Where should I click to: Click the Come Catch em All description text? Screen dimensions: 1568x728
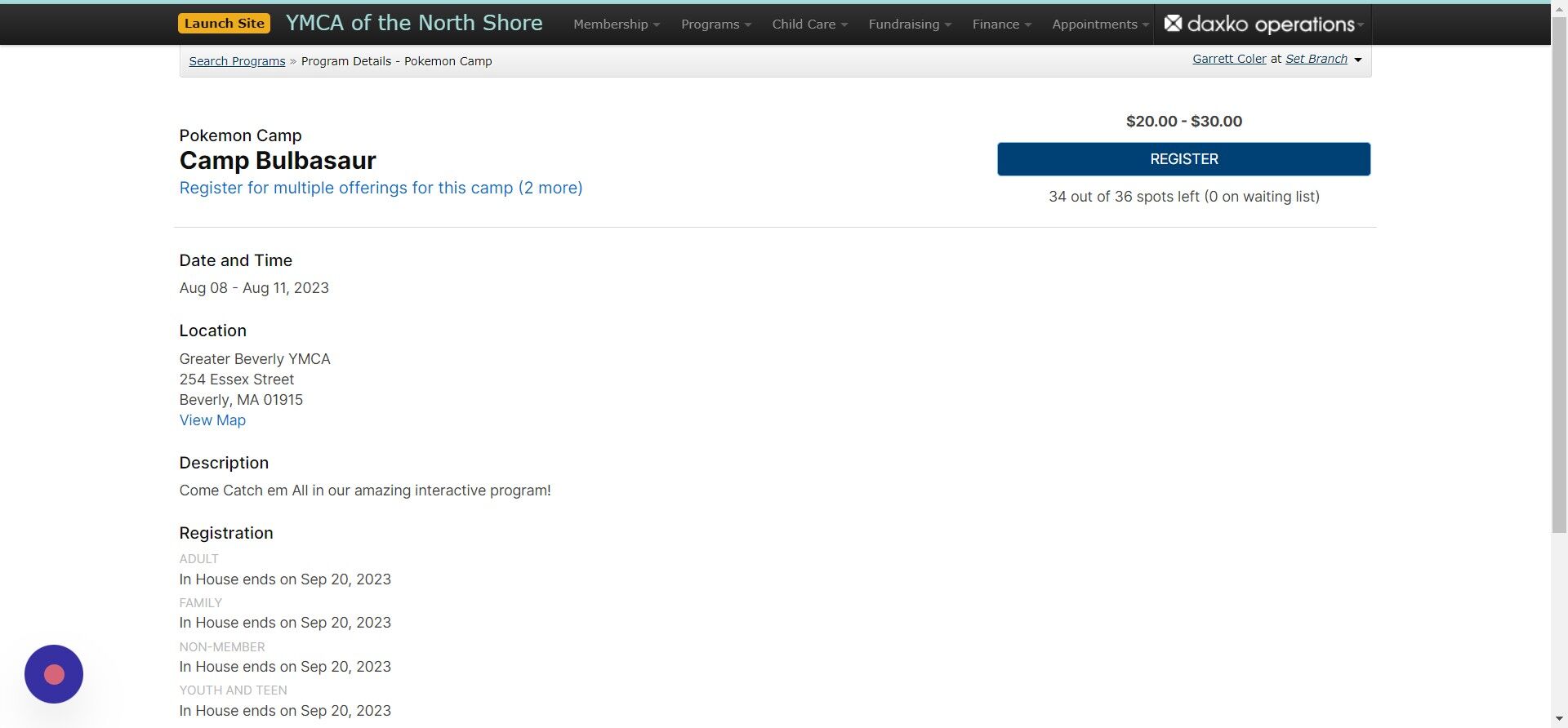tap(365, 491)
